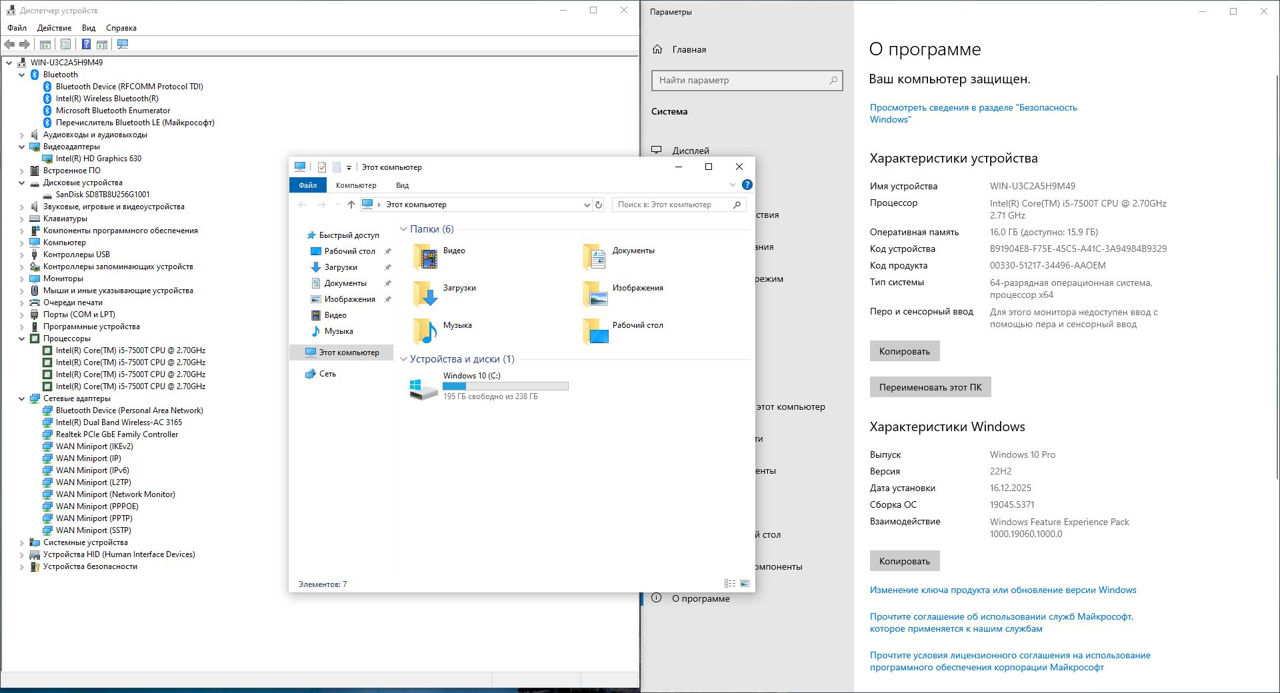Open the Видео folder icon
Image resolution: width=1280 pixels, height=693 pixels.
tap(427, 257)
